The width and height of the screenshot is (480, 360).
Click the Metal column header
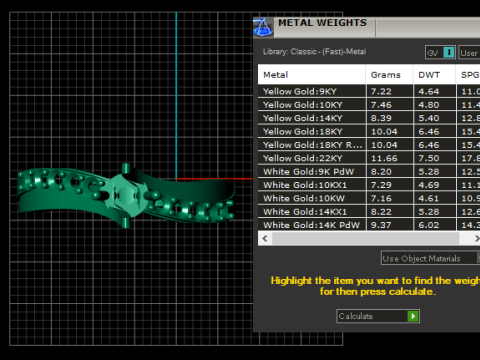(312, 75)
